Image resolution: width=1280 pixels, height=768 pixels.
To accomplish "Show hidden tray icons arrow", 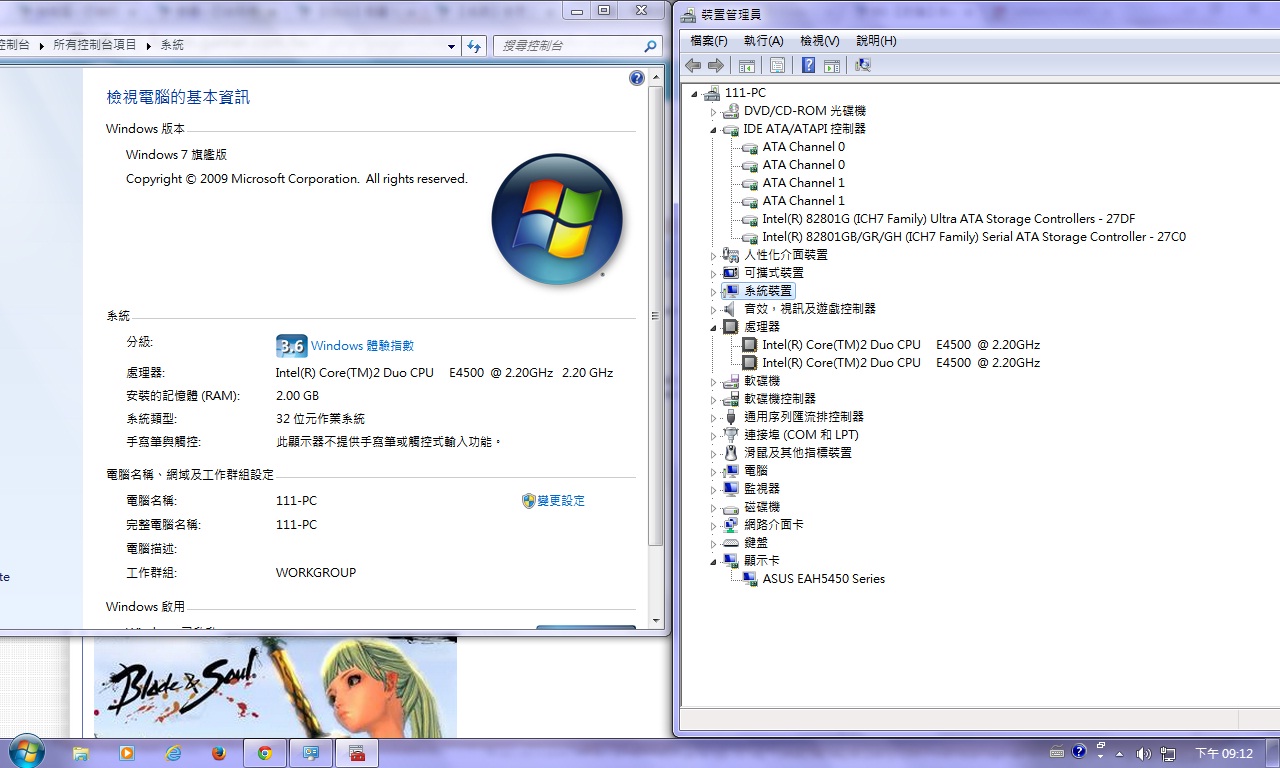I will coord(1119,753).
